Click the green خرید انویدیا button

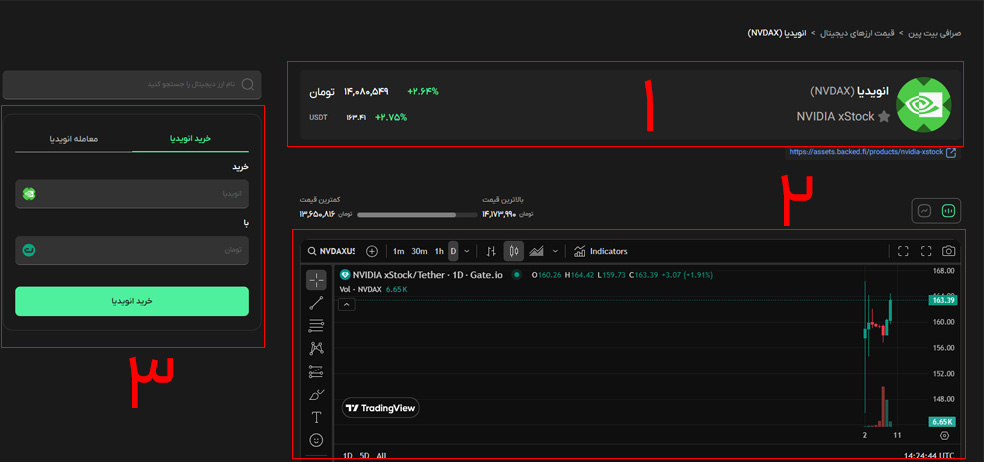(x=132, y=301)
